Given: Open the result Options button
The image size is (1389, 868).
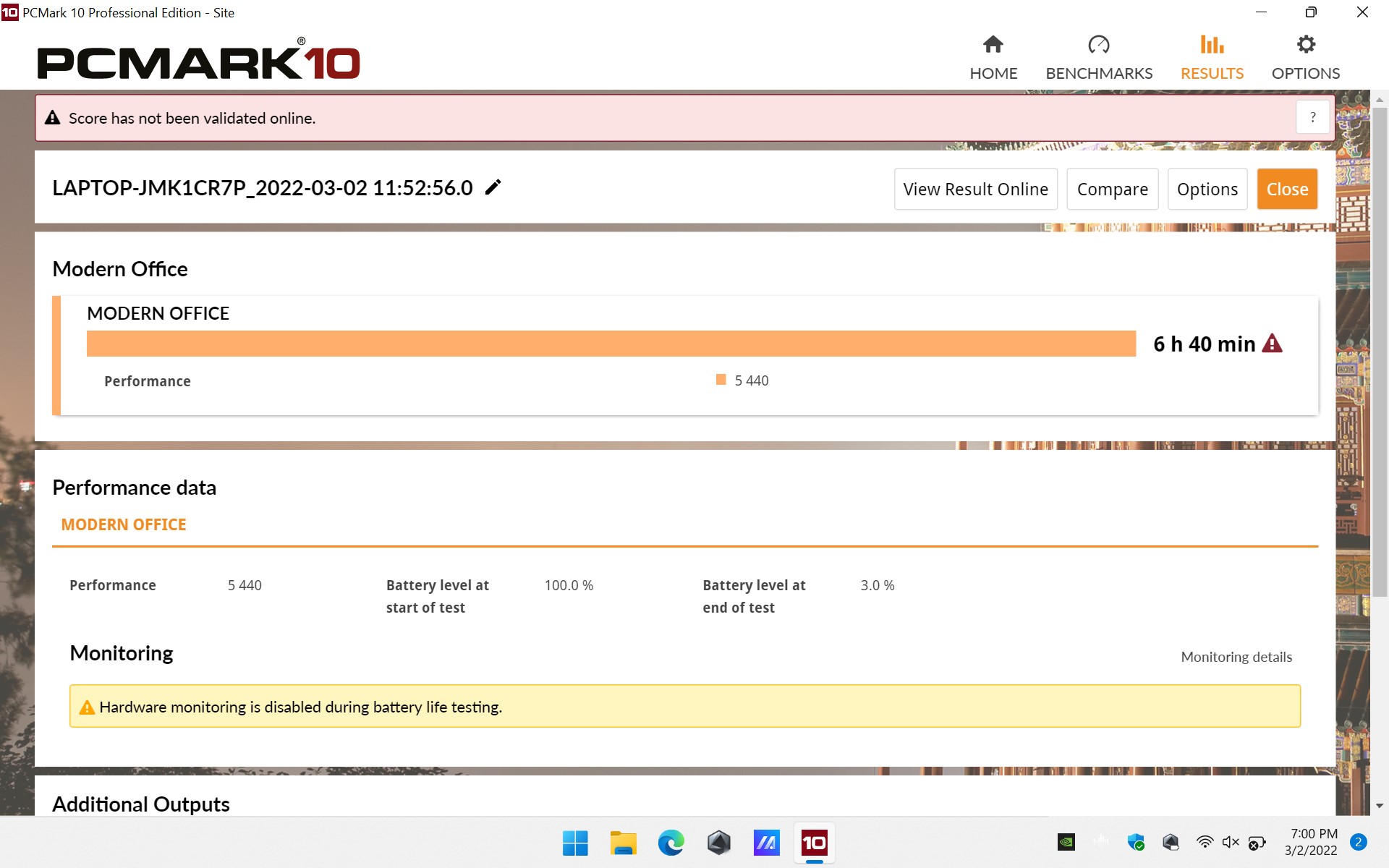Looking at the screenshot, I should pos(1207,190).
